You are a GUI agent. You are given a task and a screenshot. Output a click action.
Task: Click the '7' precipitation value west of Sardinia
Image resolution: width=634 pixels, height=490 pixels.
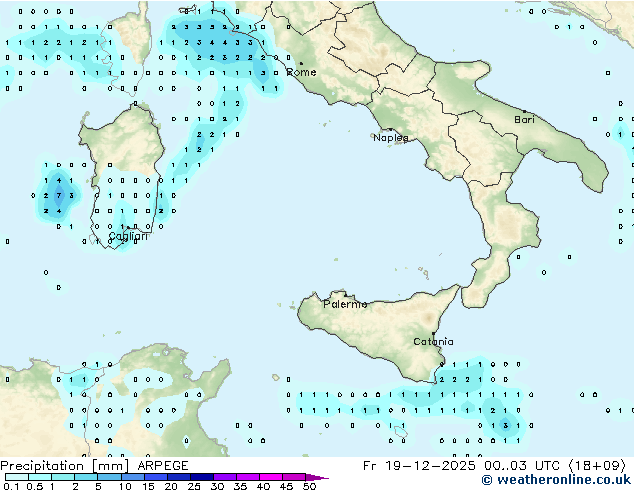[59, 196]
